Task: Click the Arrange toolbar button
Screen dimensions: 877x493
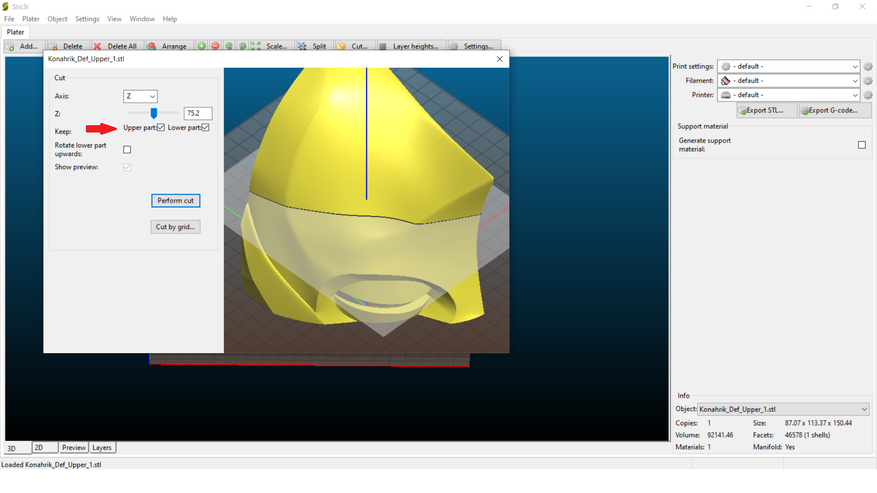Action: pyautogui.click(x=168, y=46)
